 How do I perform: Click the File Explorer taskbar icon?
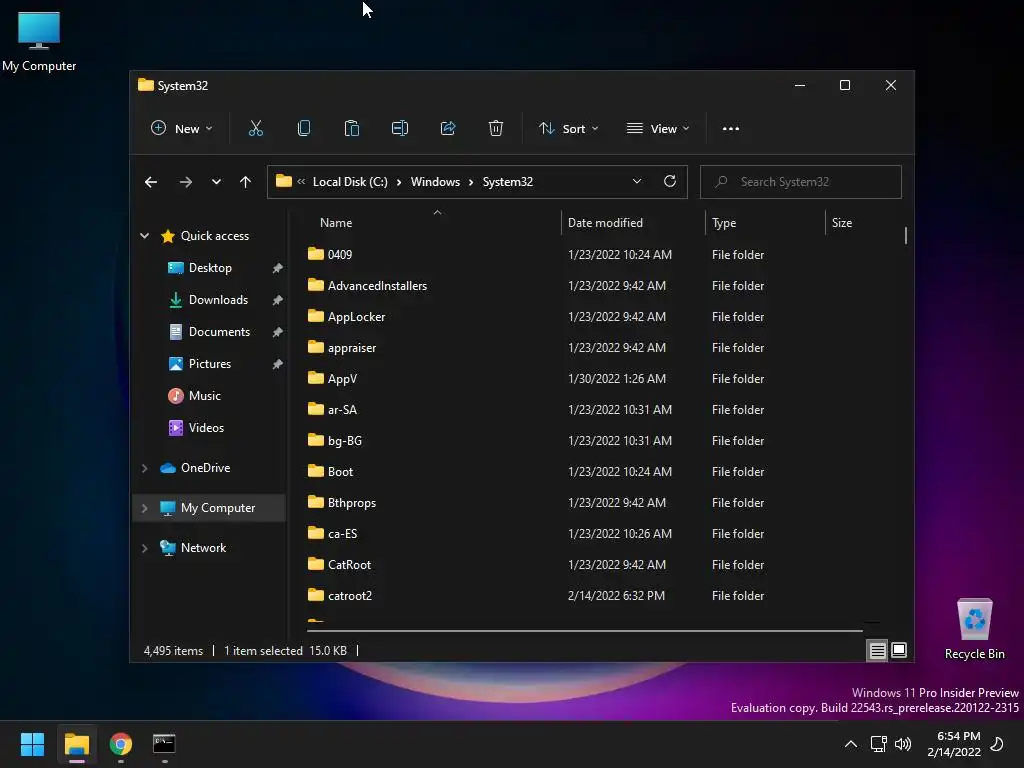point(76,744)
